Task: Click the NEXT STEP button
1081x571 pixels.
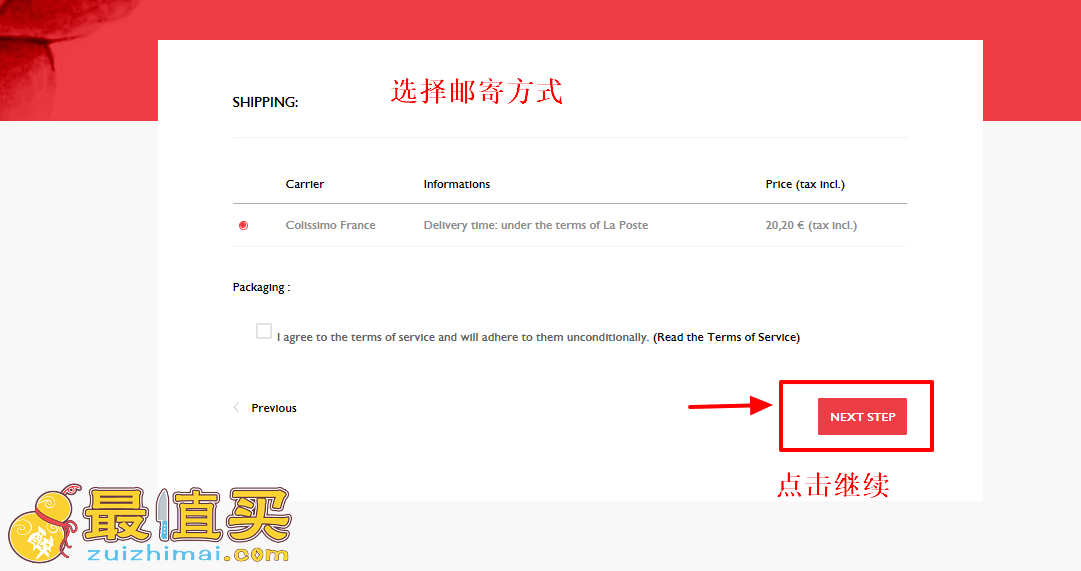Action: (862, 417)
